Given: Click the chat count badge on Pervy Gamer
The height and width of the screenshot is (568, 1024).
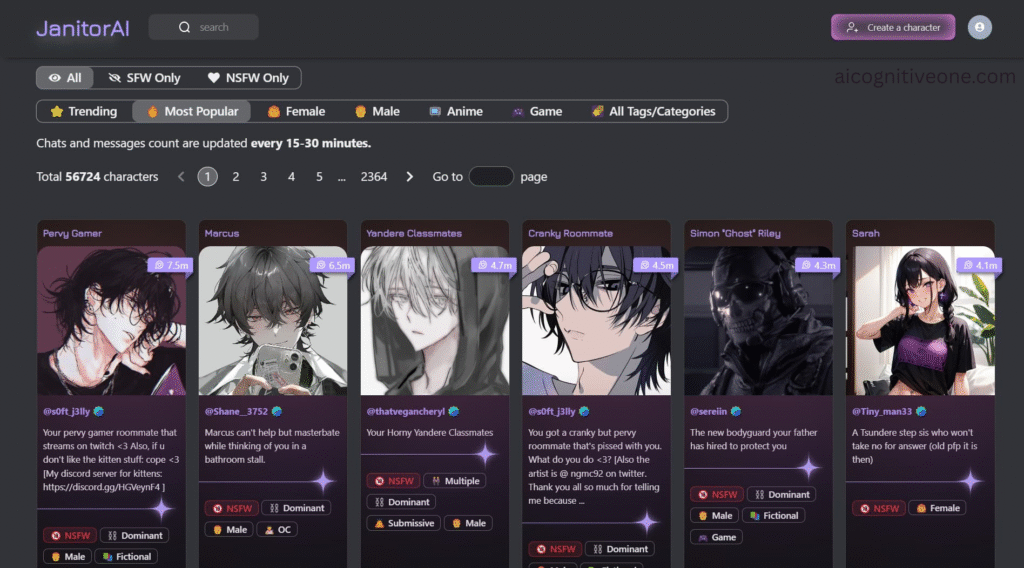Looking at the screenshot, I should click(172, 265).
